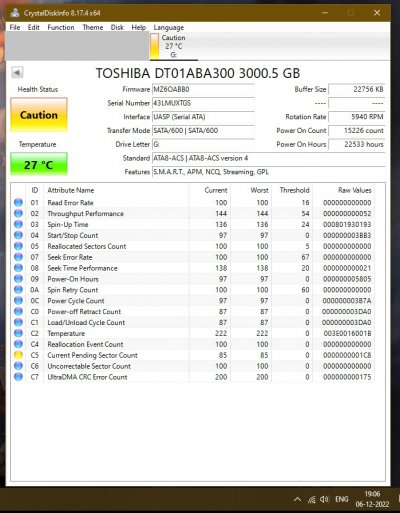
Task: Click the Standard field ATA8-ACS
Action: point(269,158)
